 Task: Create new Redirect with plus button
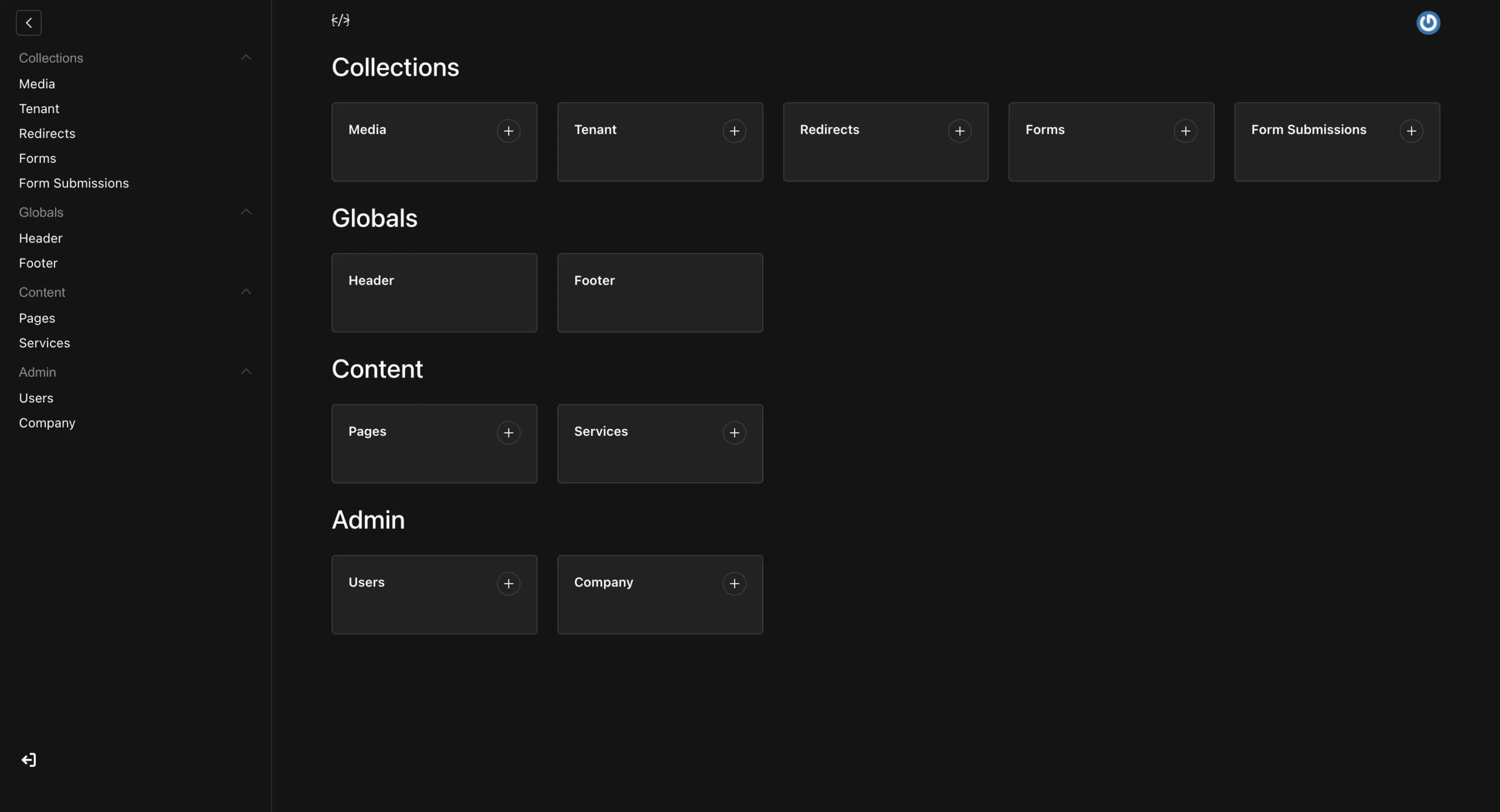pyautogui.click(x=960, y=131)
